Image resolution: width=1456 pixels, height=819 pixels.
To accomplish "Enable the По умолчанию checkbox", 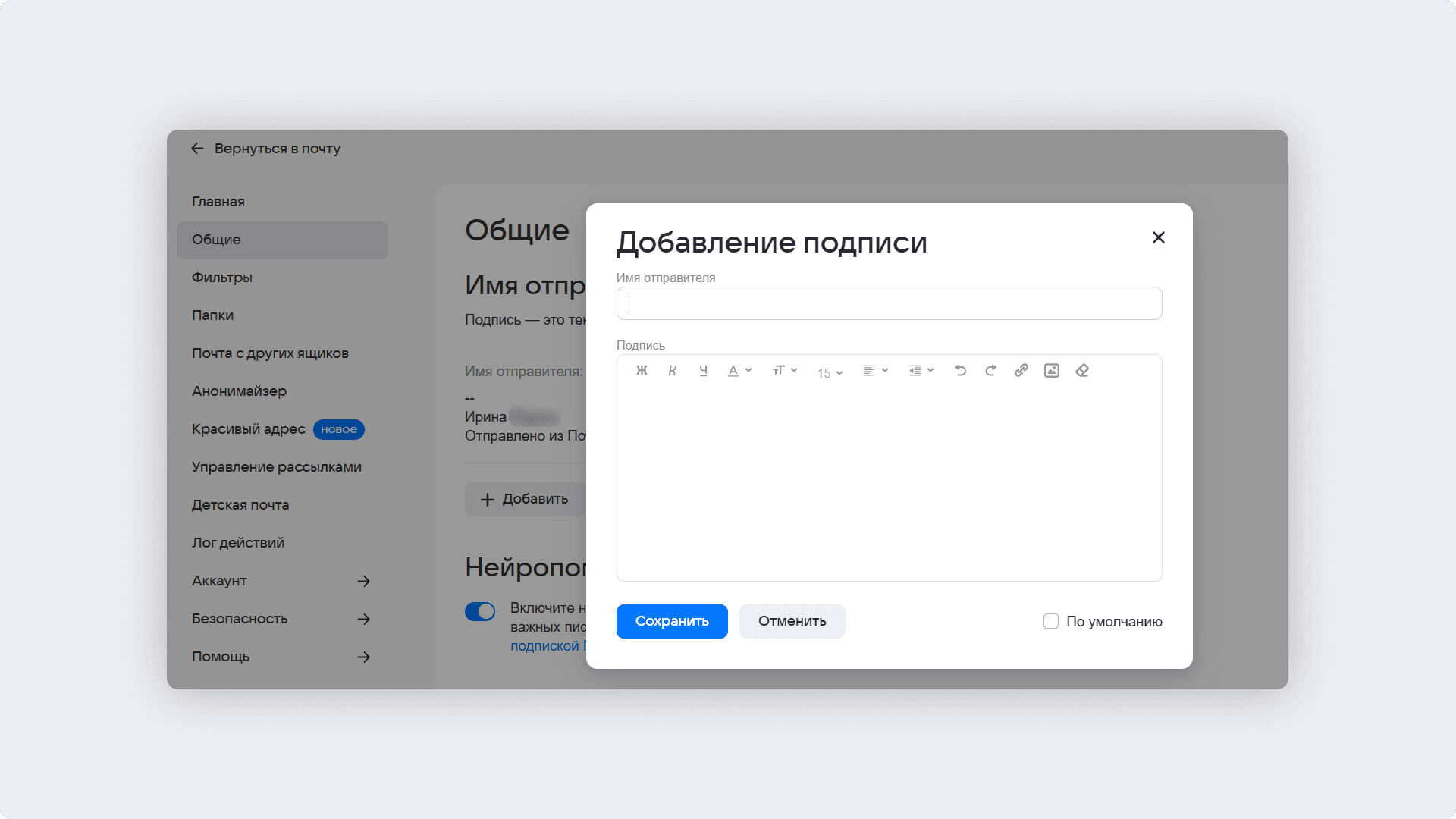I will pos(1051,621).
